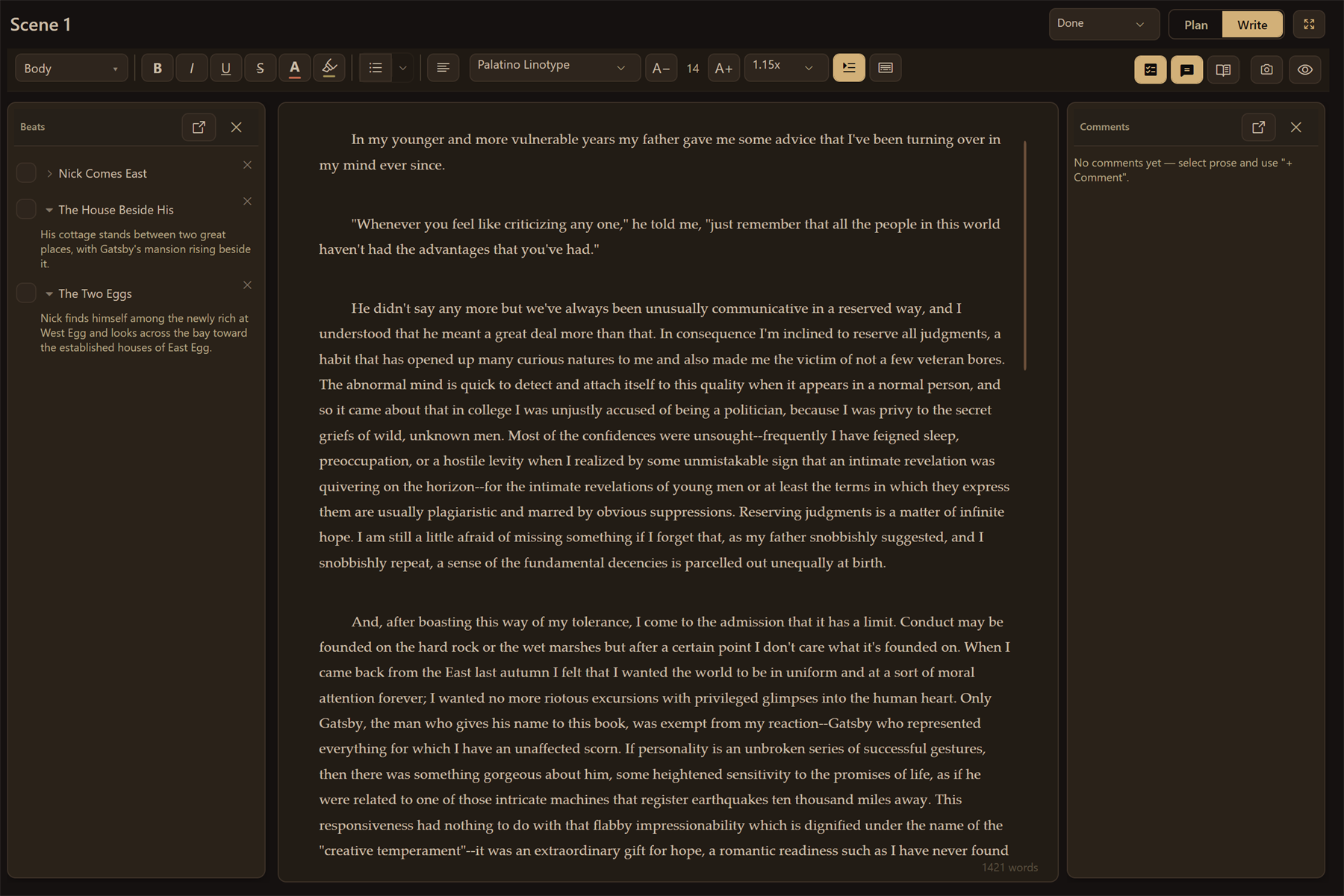Click the cottage description under House Beside His
The image size is (1344, 896).
coord(146,249)
